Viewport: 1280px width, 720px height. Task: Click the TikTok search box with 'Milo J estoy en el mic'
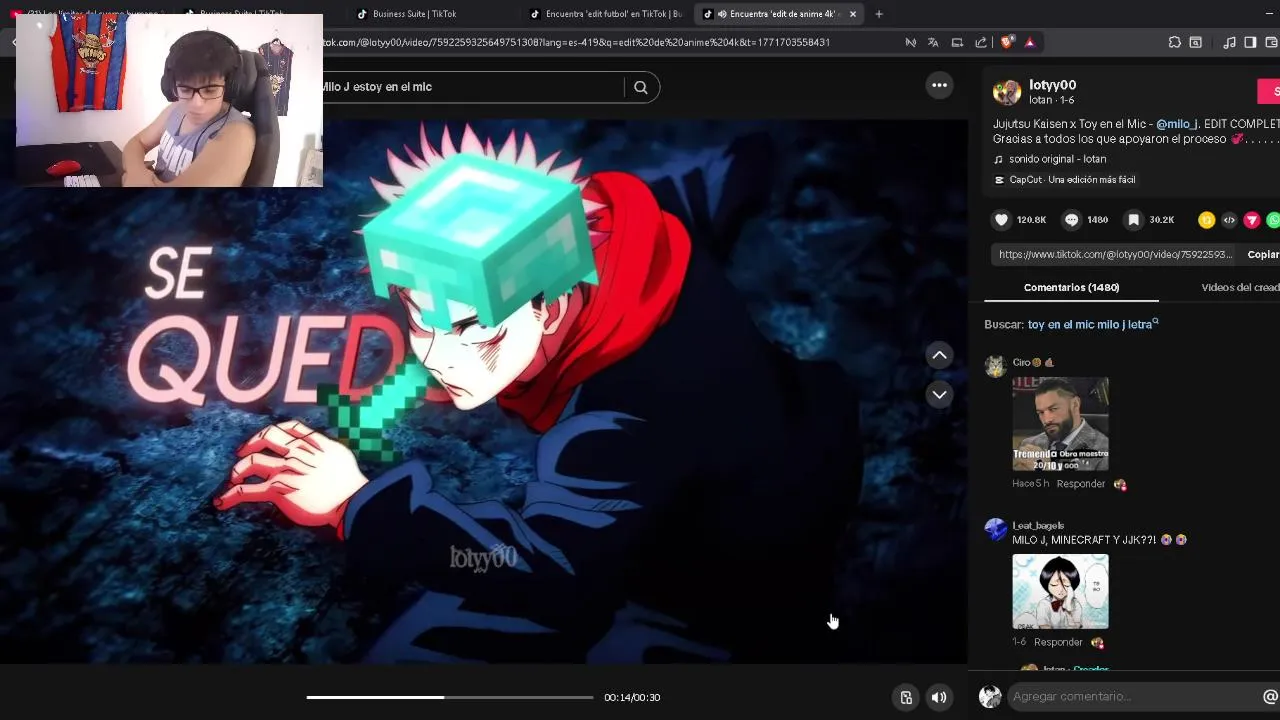470,87
